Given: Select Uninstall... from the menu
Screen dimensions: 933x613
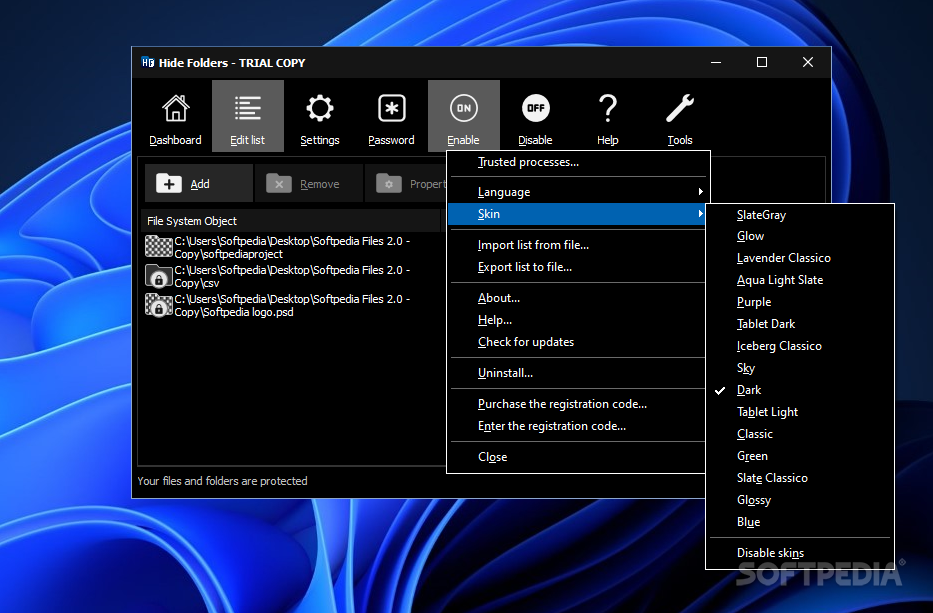Looking at the screenshot, I should point(577,373).
